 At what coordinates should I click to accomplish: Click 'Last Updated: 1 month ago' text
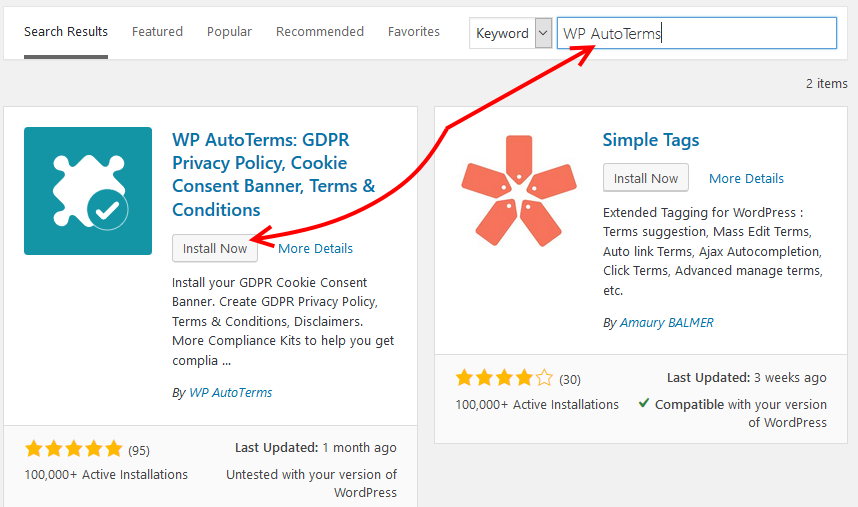click(x=316, y=447)
